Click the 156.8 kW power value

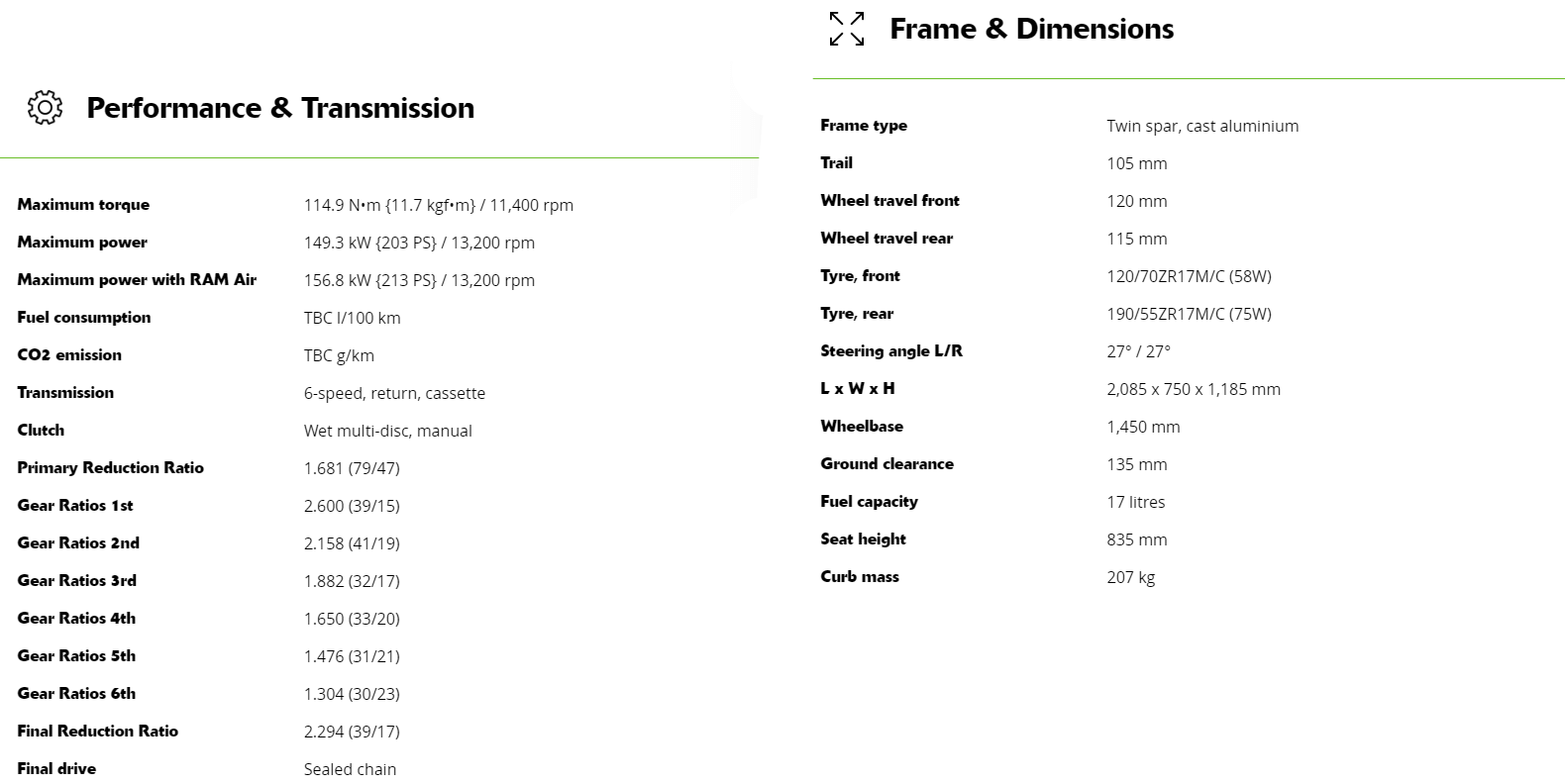pyautogui.click(x=419, y=280)
